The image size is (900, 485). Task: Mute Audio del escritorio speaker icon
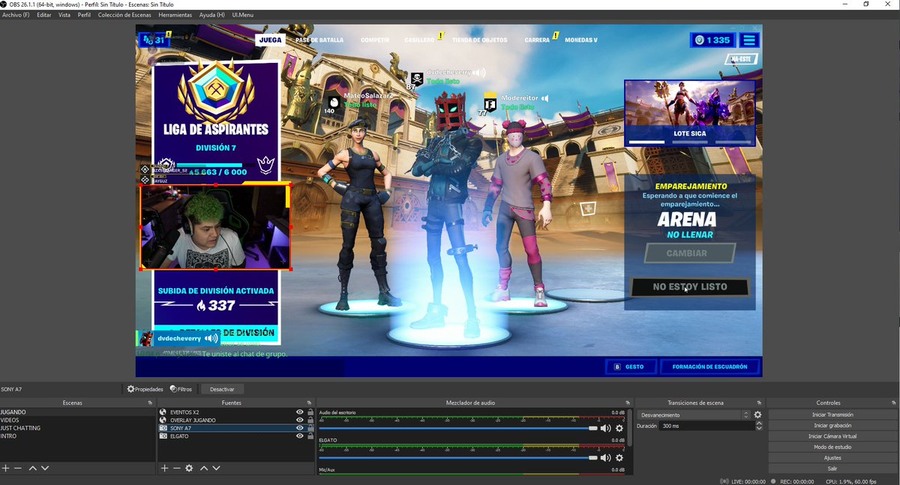(606, 428)
